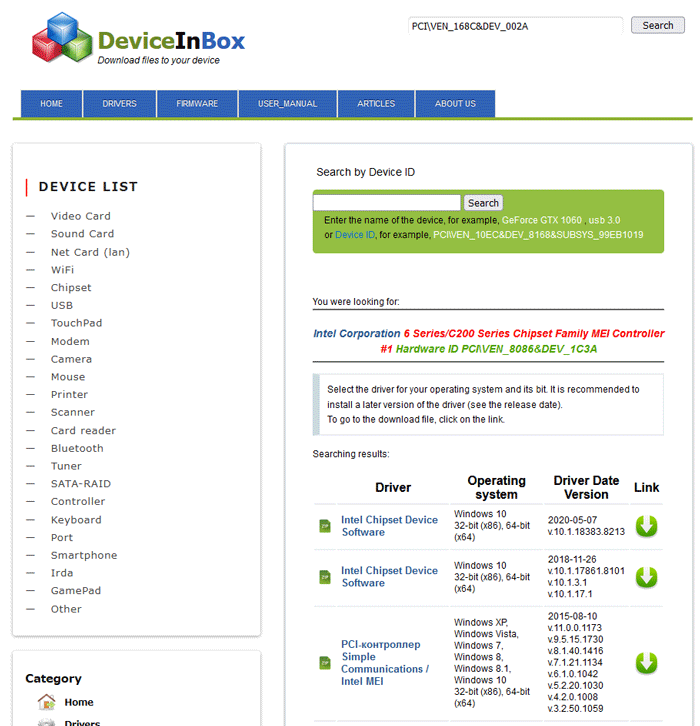Click the GeForce GTX 1060 example text

pos(542,220)
